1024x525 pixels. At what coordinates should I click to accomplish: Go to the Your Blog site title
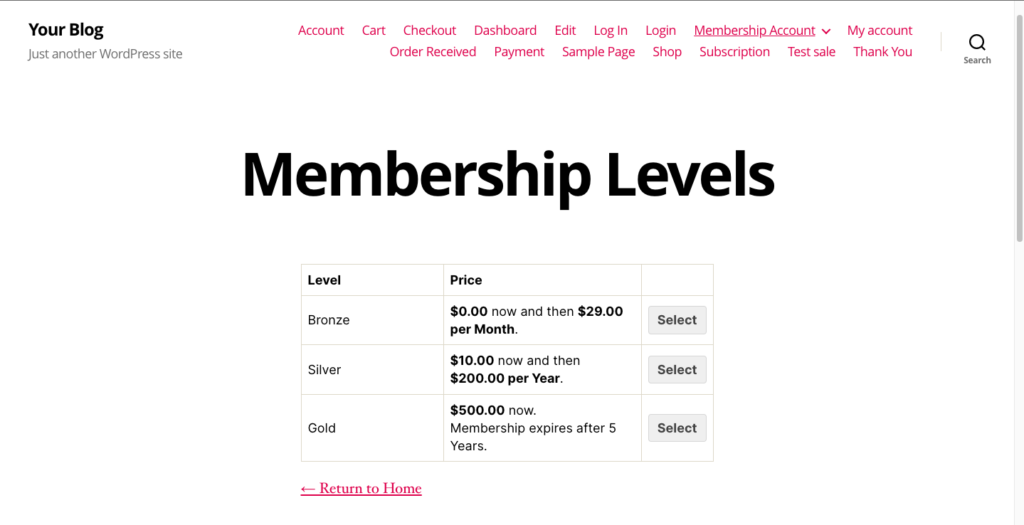pyautogui.click(x=66, y=29)
